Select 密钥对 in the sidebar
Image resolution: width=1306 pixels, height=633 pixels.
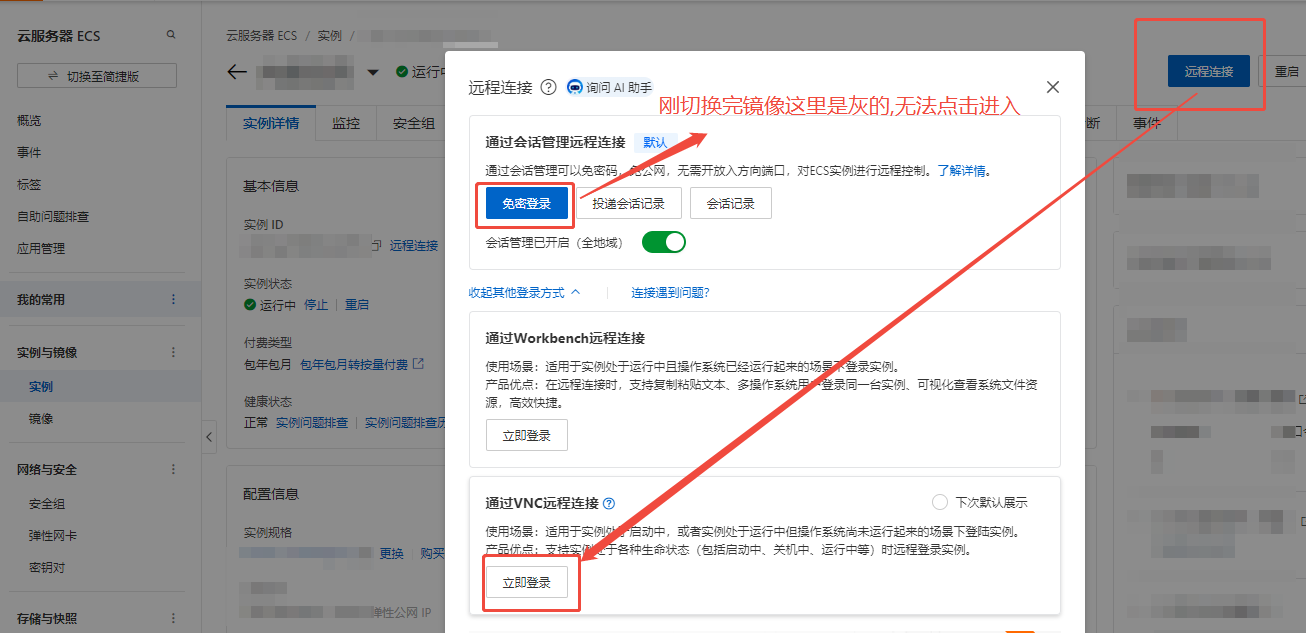click(47, 567)
